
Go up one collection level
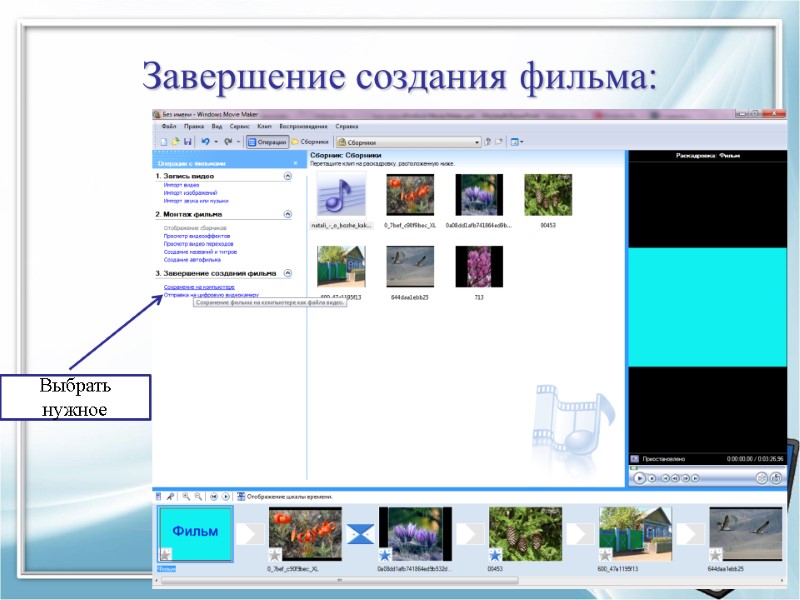point(487,142)
